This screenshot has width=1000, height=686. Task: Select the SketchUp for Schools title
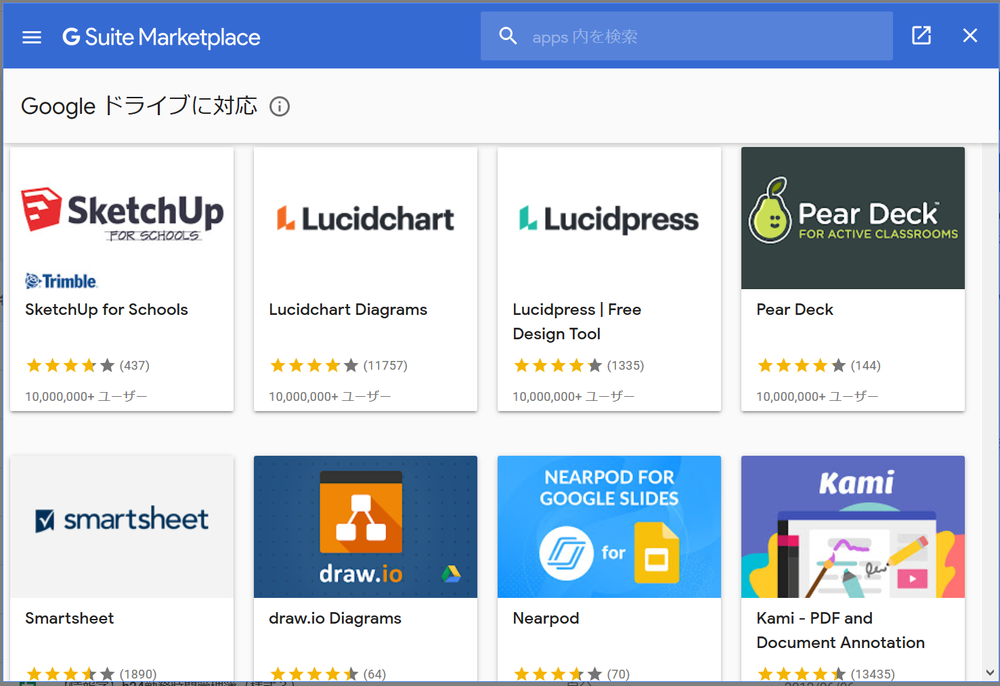click(107, 309)
